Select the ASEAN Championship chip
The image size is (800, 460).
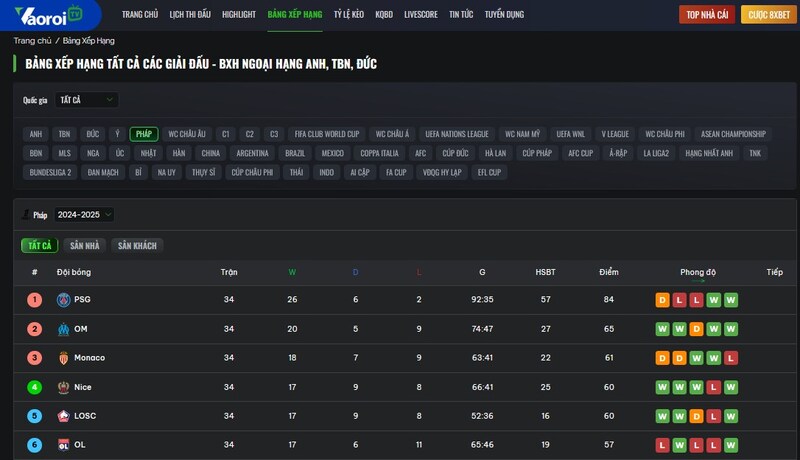pos(733,134)
